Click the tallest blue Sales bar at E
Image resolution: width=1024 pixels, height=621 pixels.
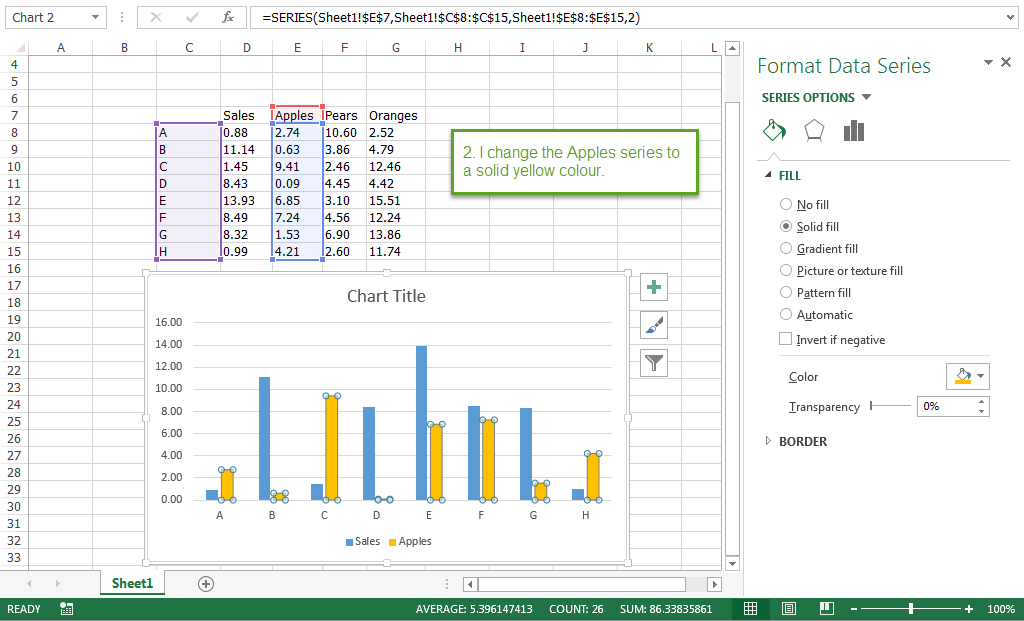(x=421, y=423)
